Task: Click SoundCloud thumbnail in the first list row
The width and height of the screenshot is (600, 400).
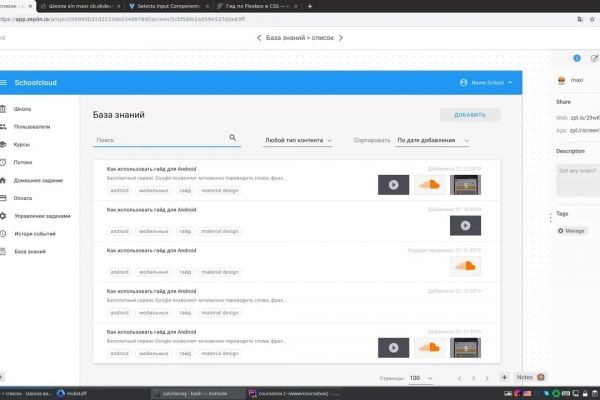Action: [429, 184]
